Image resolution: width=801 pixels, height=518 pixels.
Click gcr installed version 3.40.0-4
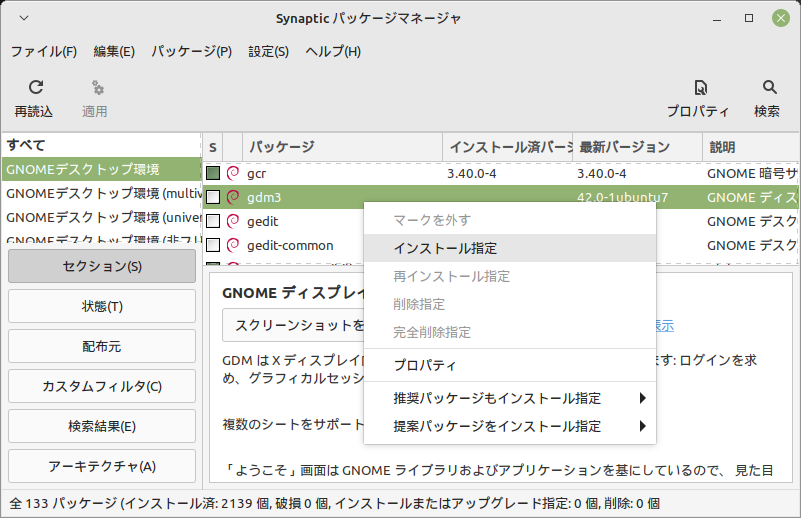[472, 174]
